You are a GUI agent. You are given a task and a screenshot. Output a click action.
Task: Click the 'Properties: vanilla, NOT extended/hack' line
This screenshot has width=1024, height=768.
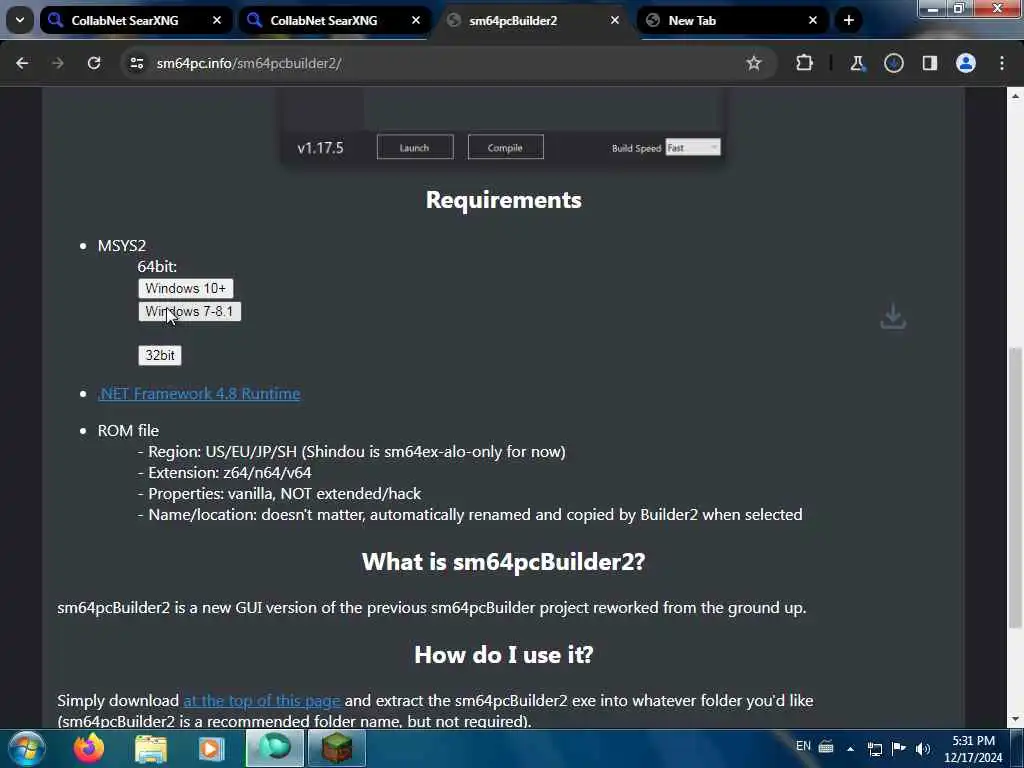pyautogui.click(x=280, y=494)
